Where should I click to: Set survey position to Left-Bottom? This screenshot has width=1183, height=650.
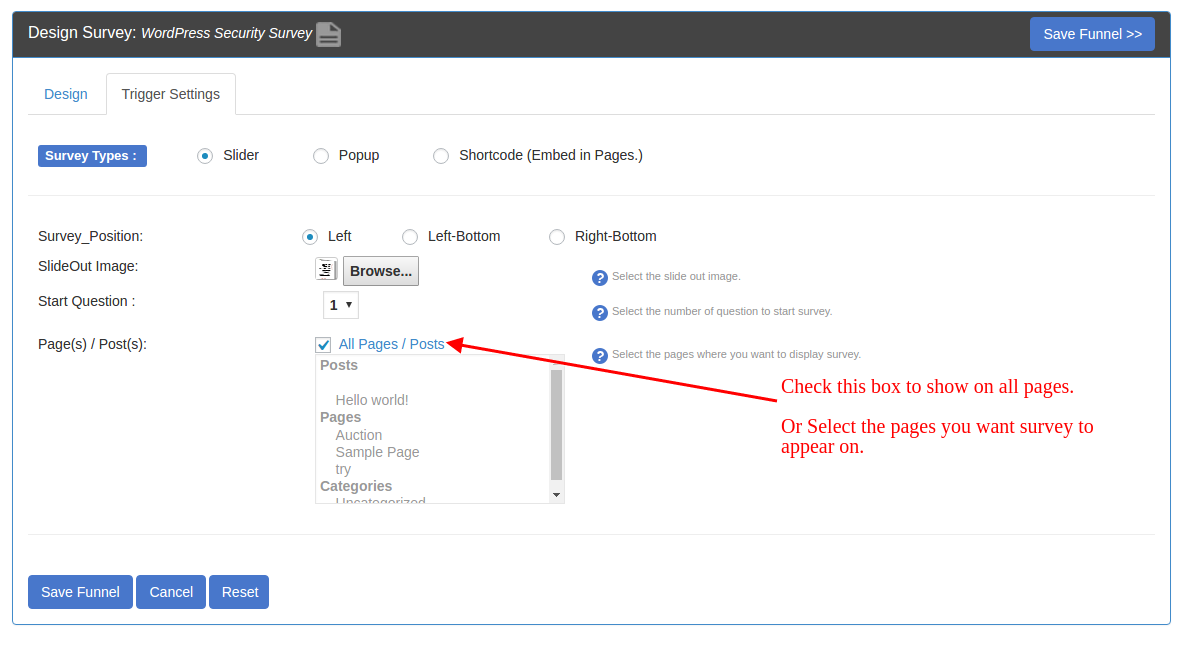[410, 237]
